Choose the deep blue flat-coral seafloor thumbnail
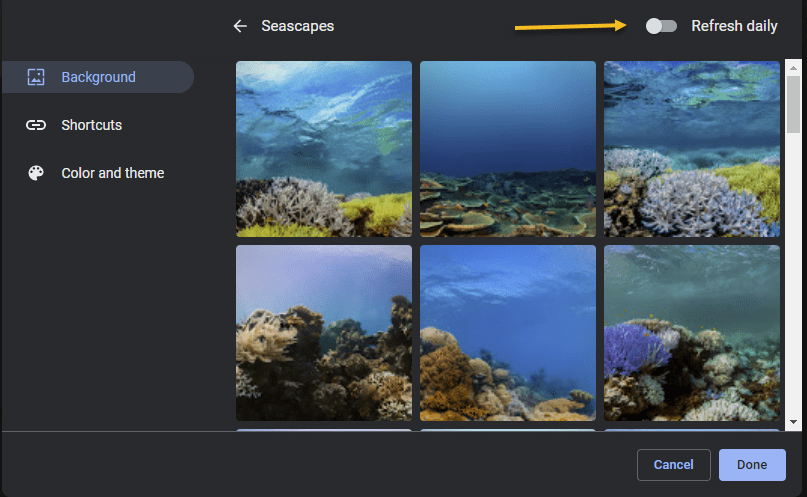Image resolution: width=807 pixels, height=497 pixels. pos(507,149)
